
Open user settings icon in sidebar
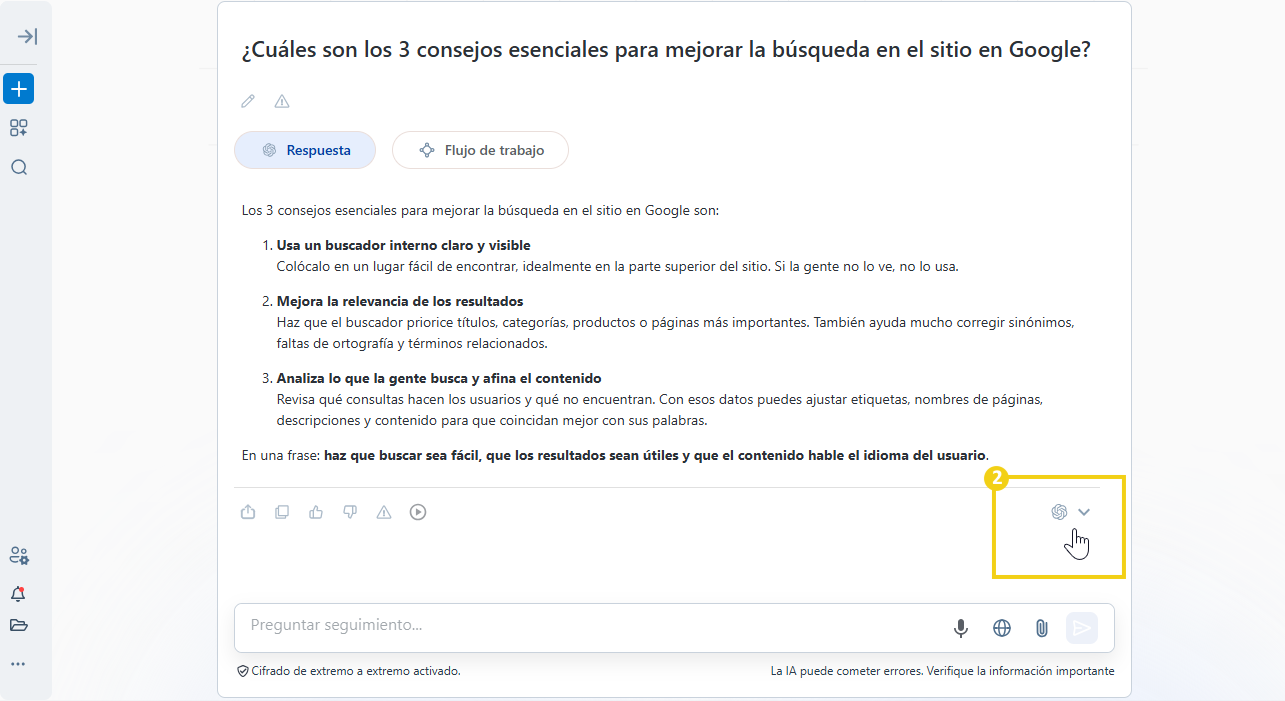click(x=18, y=555)
